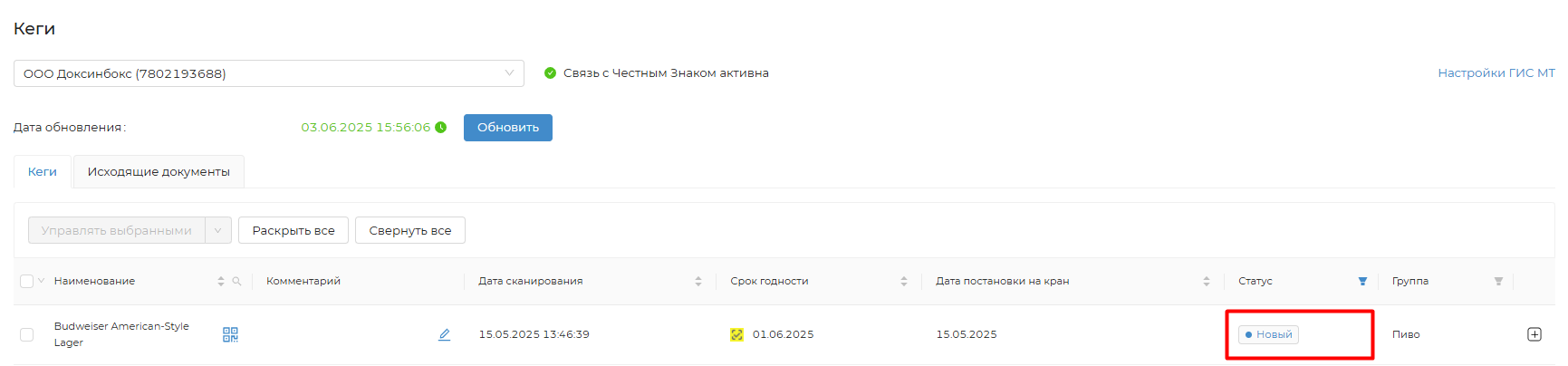This screenshot has height=366, width=1568.
Task: Open the Группа column filter
Action: pos(1498,282)
